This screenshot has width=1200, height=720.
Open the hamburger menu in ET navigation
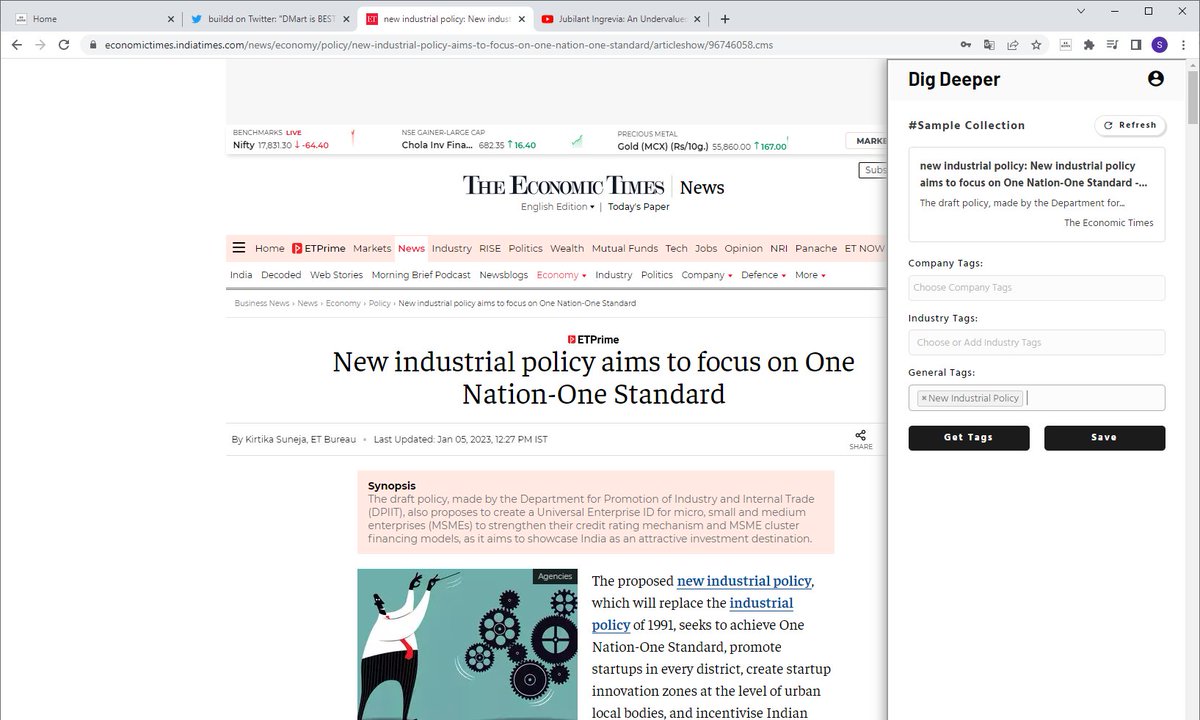pyautogui.click(x=239, y=248)
